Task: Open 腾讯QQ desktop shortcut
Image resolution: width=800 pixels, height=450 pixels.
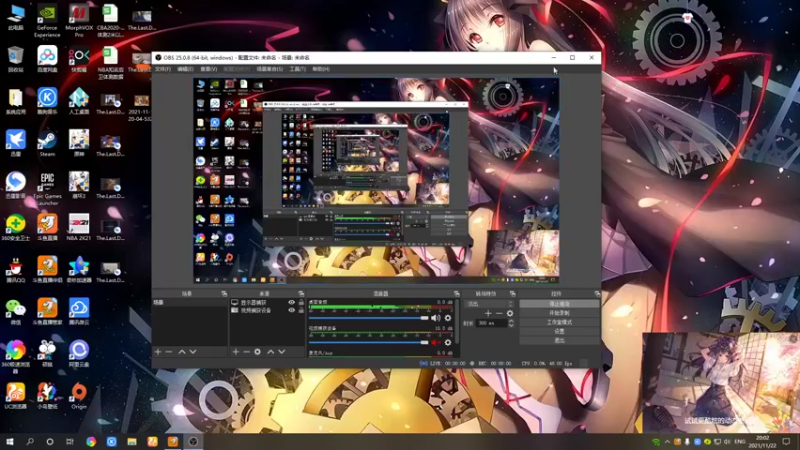Action: coord(16,270)
